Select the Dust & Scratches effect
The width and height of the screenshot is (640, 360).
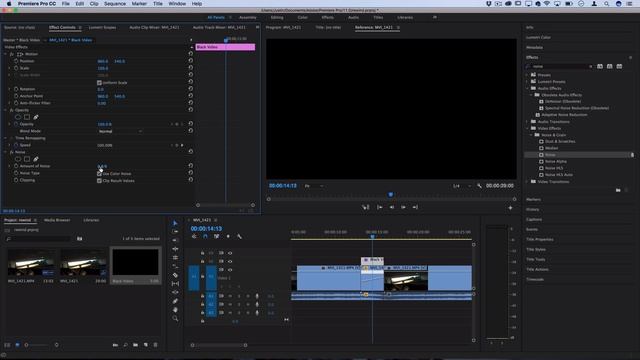[x=560, y=141]
